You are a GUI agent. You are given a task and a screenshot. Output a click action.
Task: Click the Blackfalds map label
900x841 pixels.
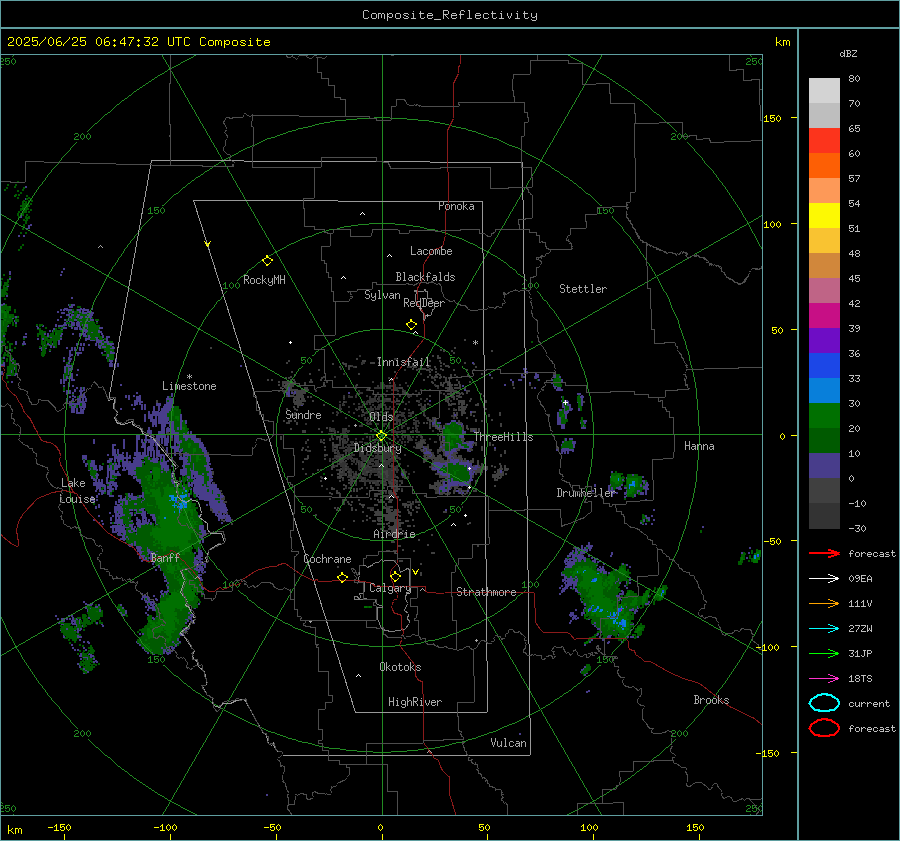click(425, 277)
